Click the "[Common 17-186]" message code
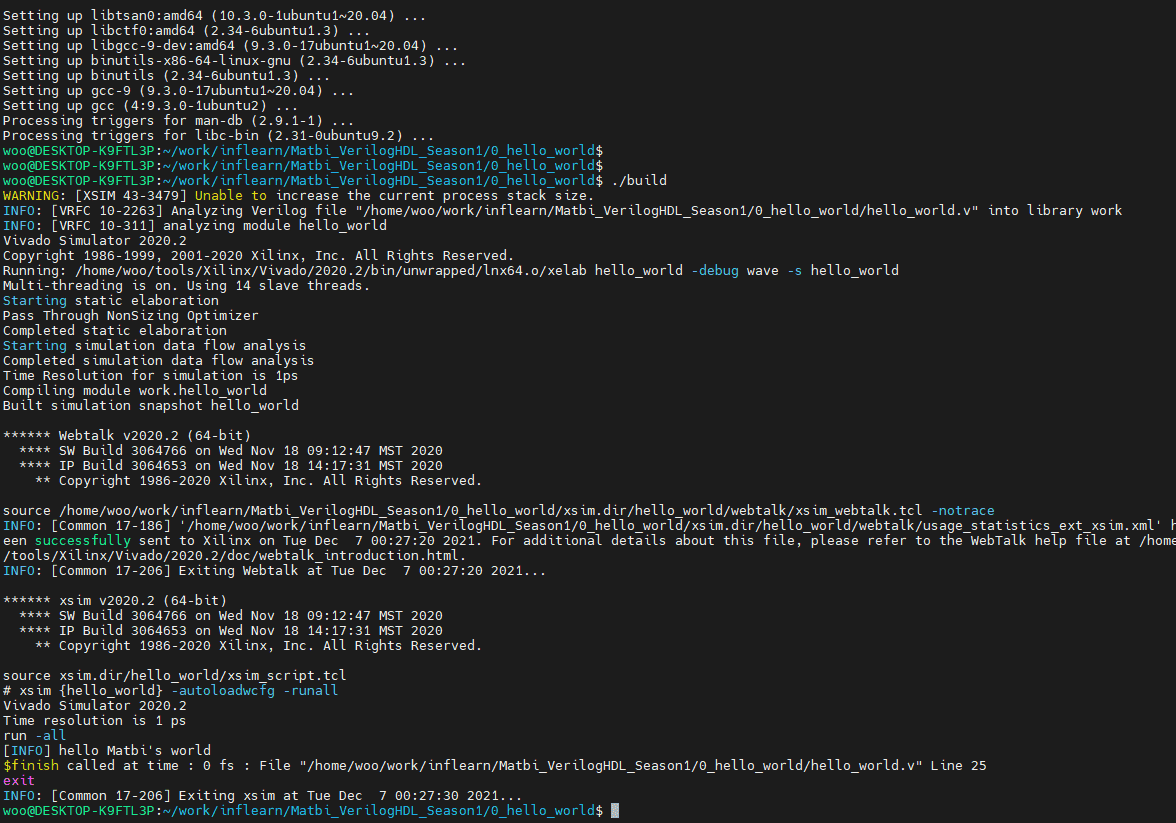Image resolution: width=1176 pixels, height=823 pixels. (x=111, y=525)
